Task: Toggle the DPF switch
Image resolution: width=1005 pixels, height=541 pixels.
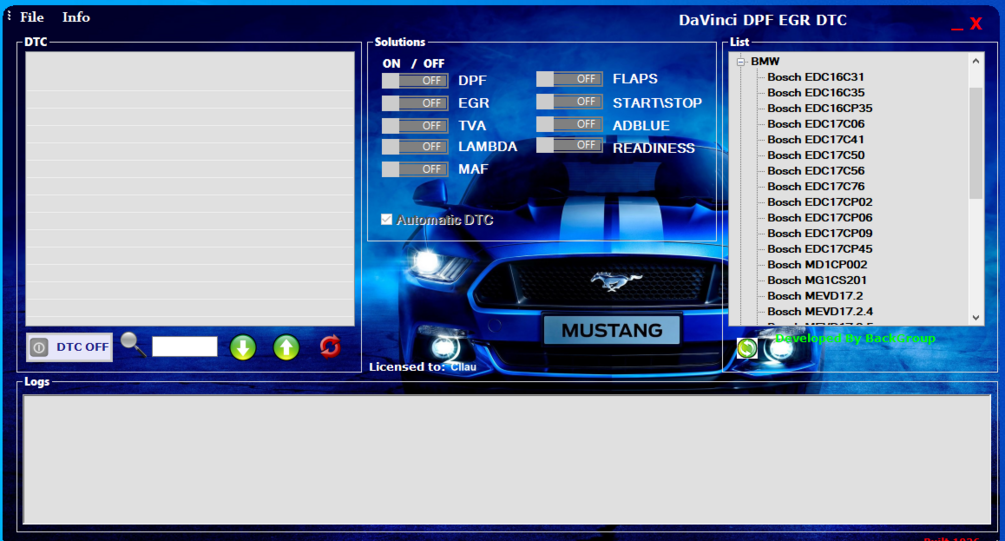Action: click(x=415, y=81)
